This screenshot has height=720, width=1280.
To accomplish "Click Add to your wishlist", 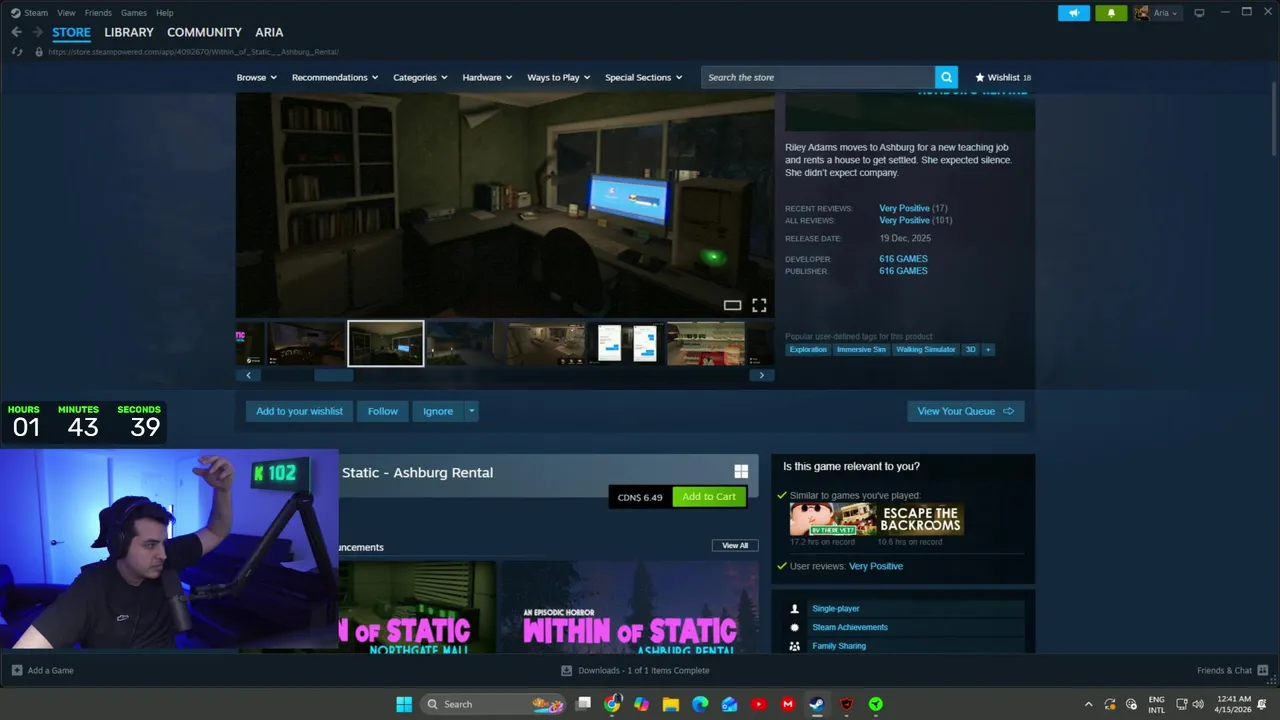I will click(299, 411).
